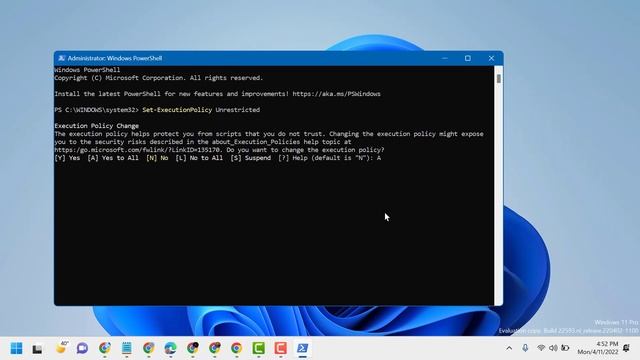This screenshot has height=360, width=640.
Task: Click the [A] Yes to All option text
Action: point(113,158)
